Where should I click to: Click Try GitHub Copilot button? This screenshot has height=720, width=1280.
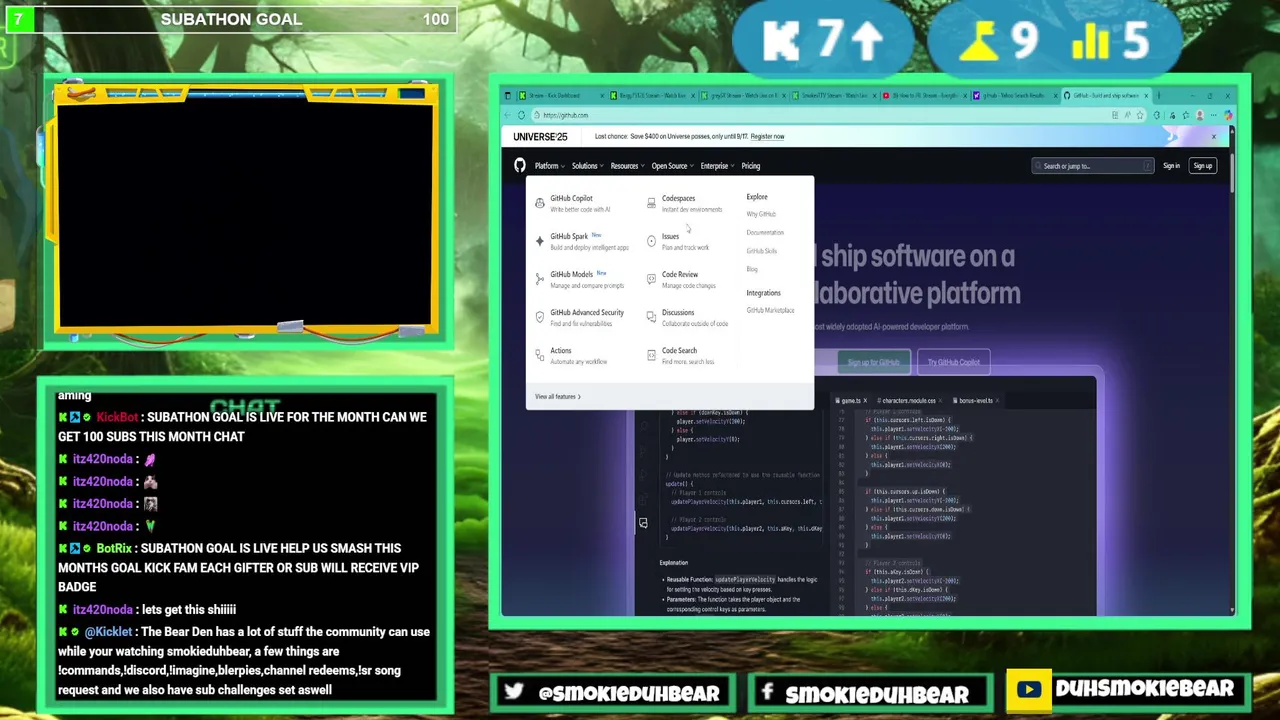point(953,362)
